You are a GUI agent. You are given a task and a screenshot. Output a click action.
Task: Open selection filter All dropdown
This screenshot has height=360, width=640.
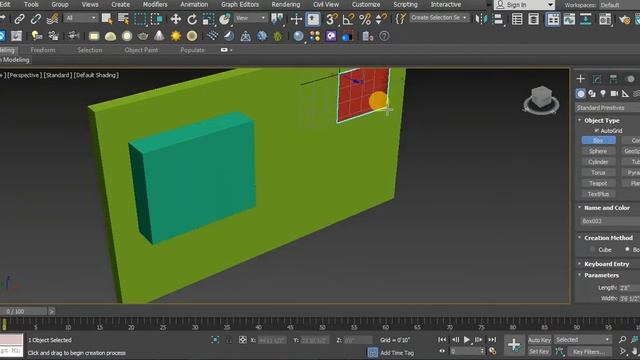pyautogui.click(x=81, y=18)
